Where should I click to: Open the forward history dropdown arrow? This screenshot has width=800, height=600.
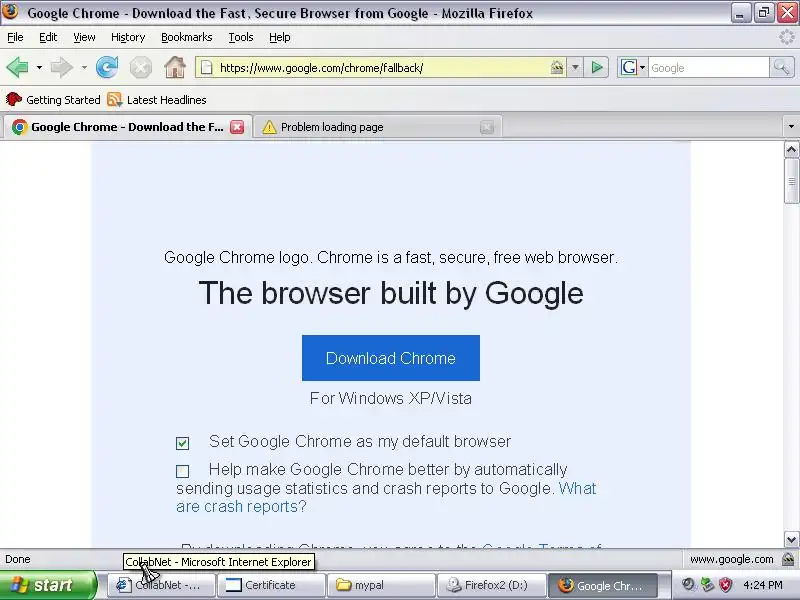(x=84, y=67)
